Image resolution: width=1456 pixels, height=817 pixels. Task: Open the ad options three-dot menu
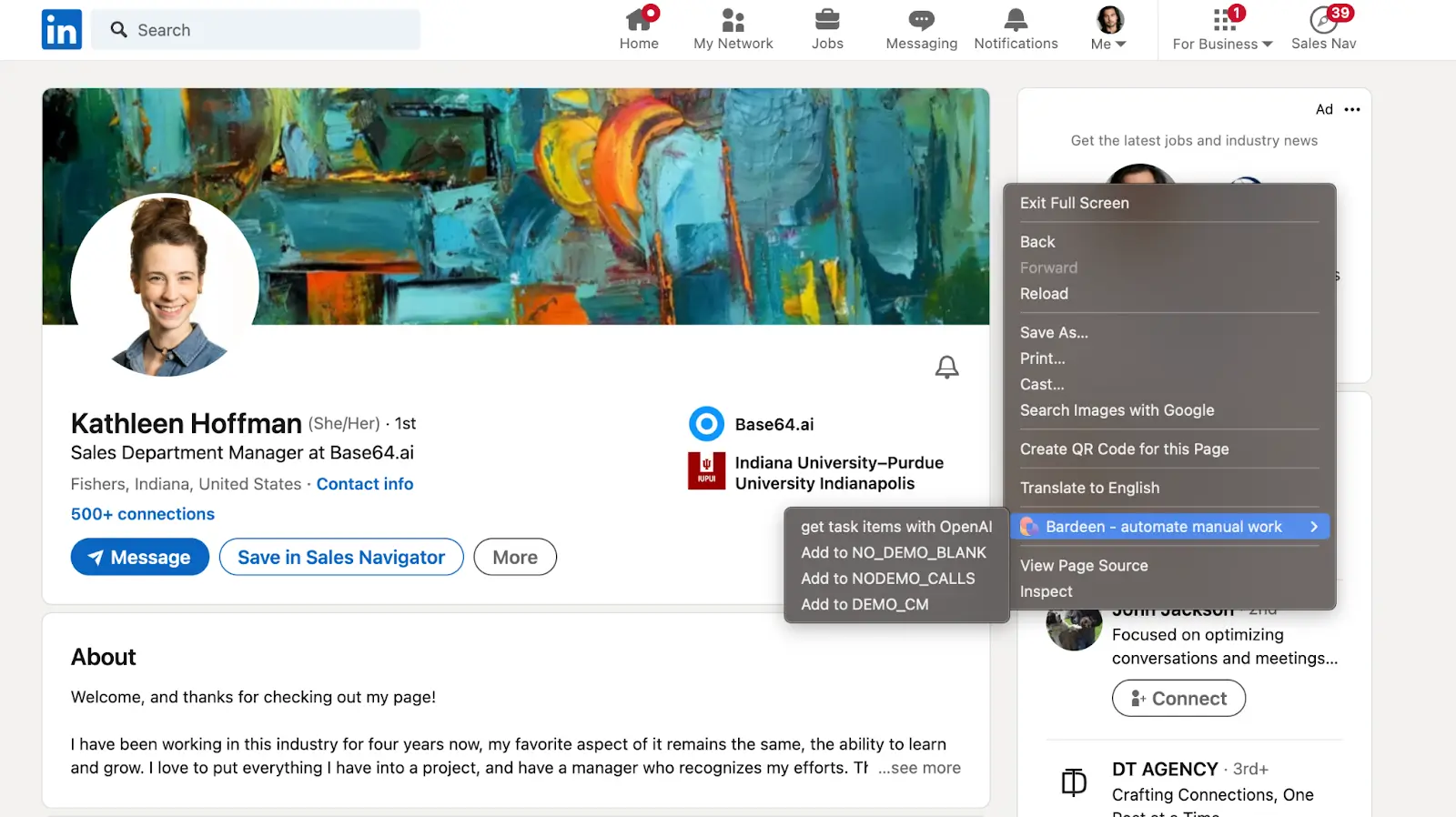click(x=1352, y=109)
